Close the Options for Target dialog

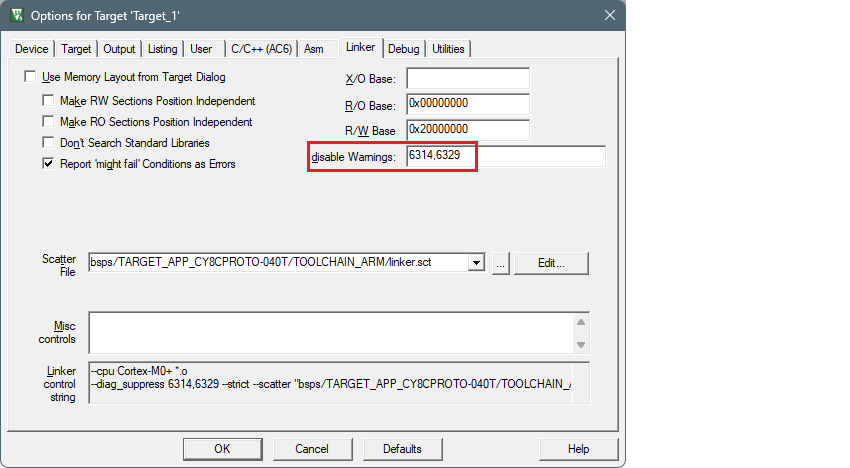pyautogui.click(x=609, y=14)
